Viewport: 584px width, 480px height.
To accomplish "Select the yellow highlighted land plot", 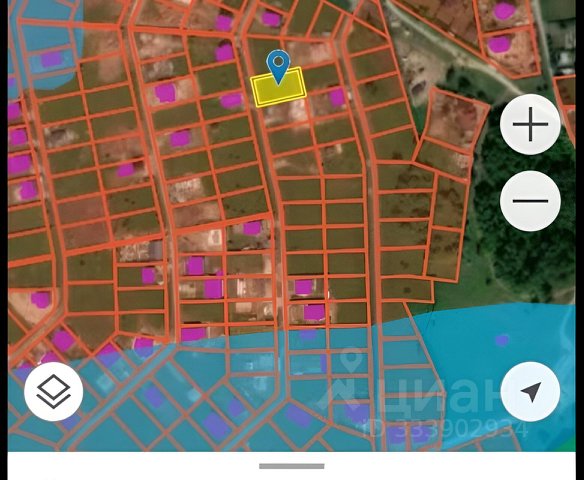I will pyautogui.click(x=279, y=87).
